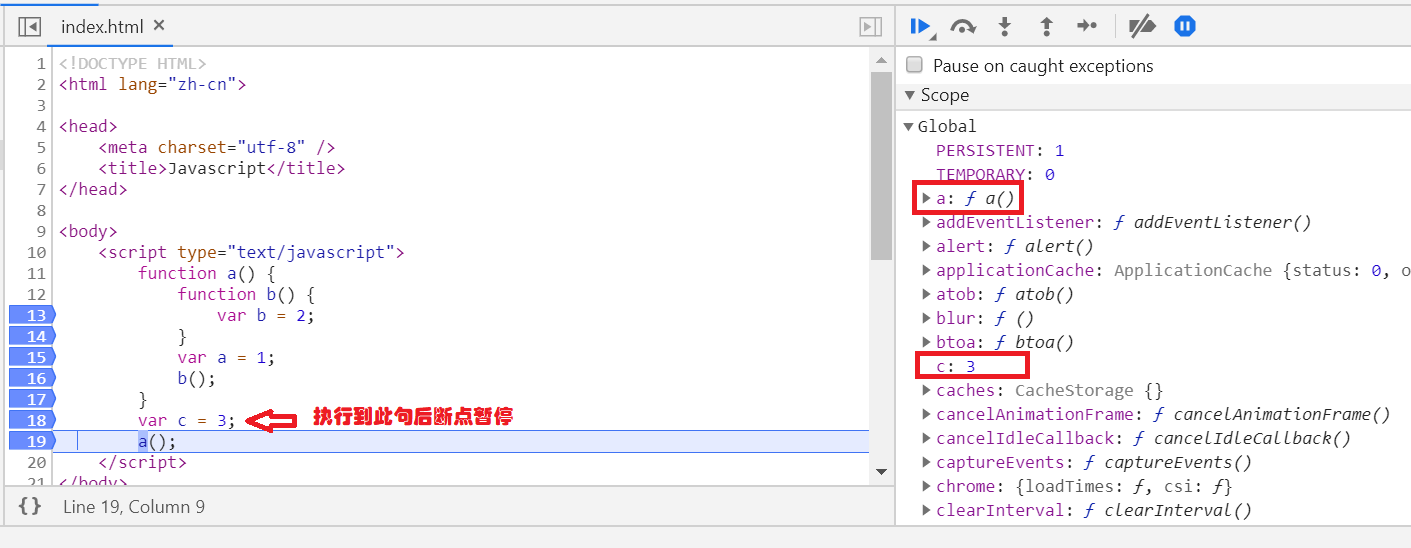
Task: Click the 'a();' call on line 19
Action: point(157,441)
